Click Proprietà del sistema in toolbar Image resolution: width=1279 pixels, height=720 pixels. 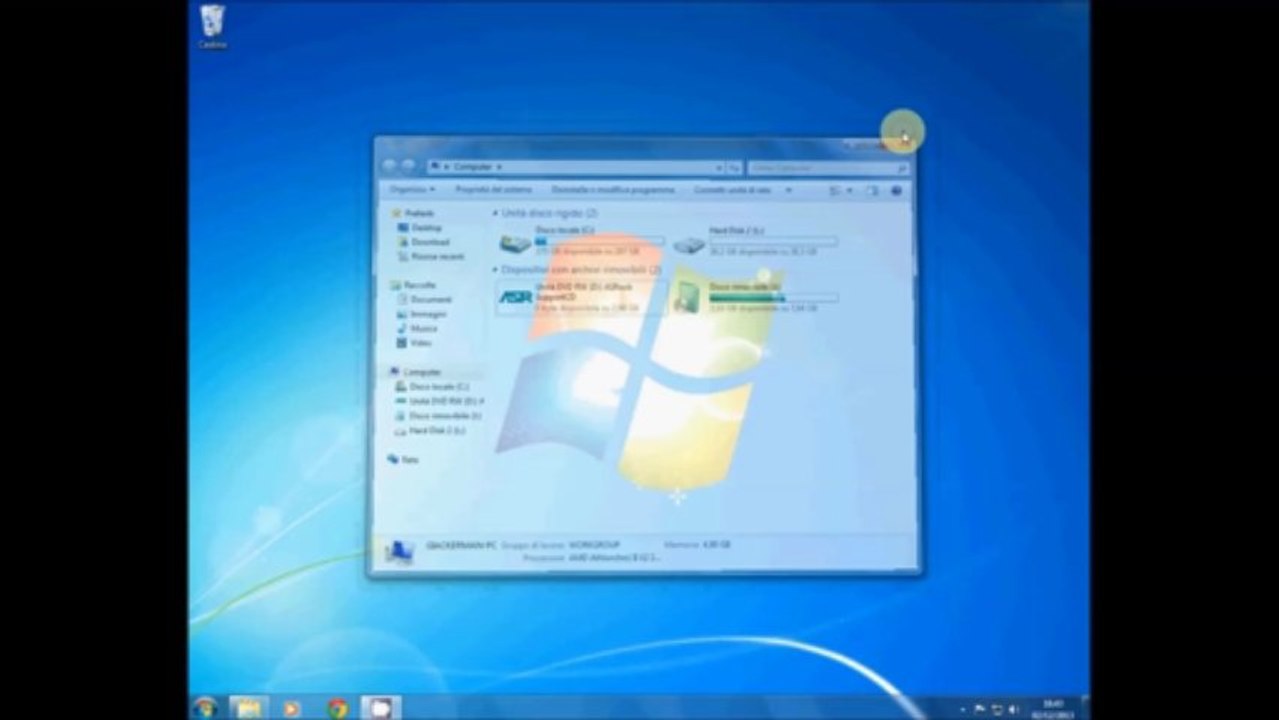(494, 189)
